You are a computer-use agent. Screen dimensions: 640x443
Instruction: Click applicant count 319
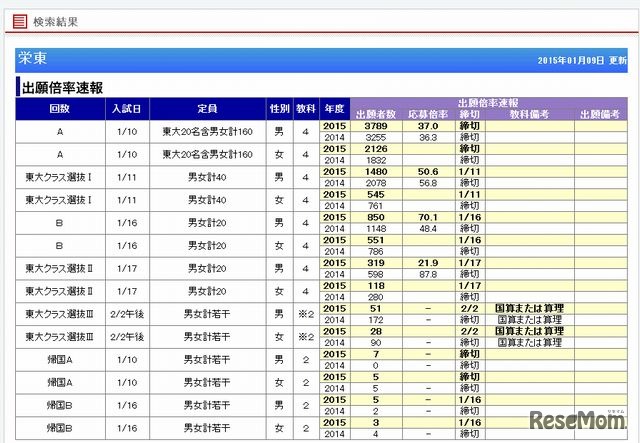coord(376,263)
